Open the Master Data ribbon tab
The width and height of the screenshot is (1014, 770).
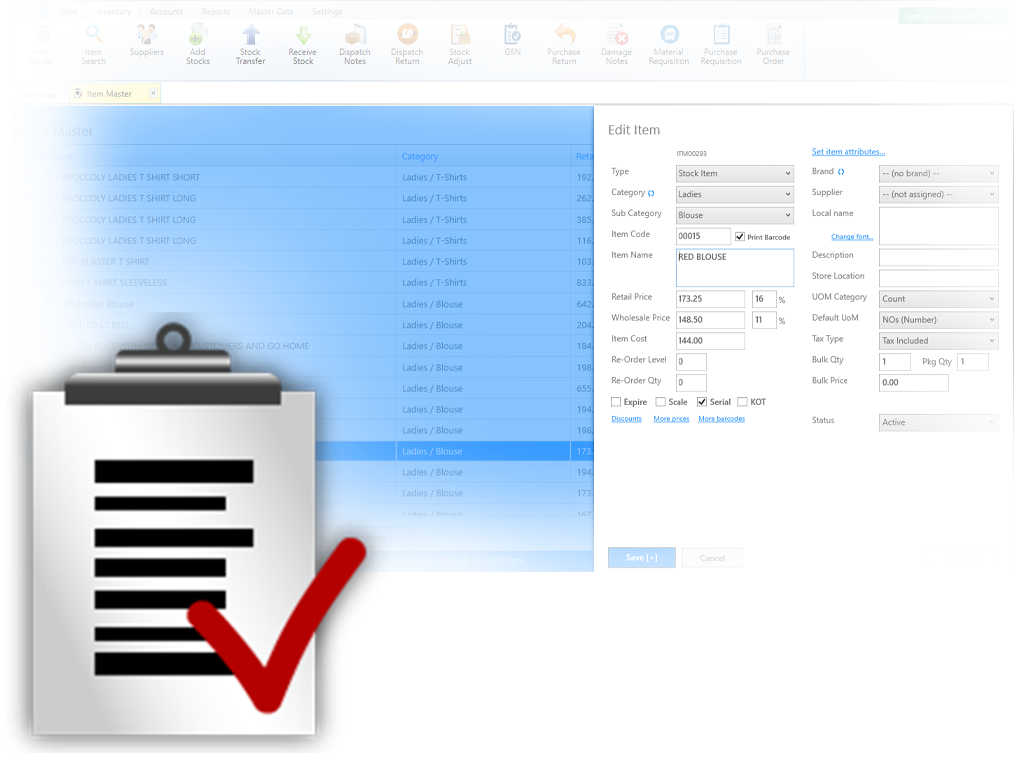pyautogui.click(x=271, y=12)
